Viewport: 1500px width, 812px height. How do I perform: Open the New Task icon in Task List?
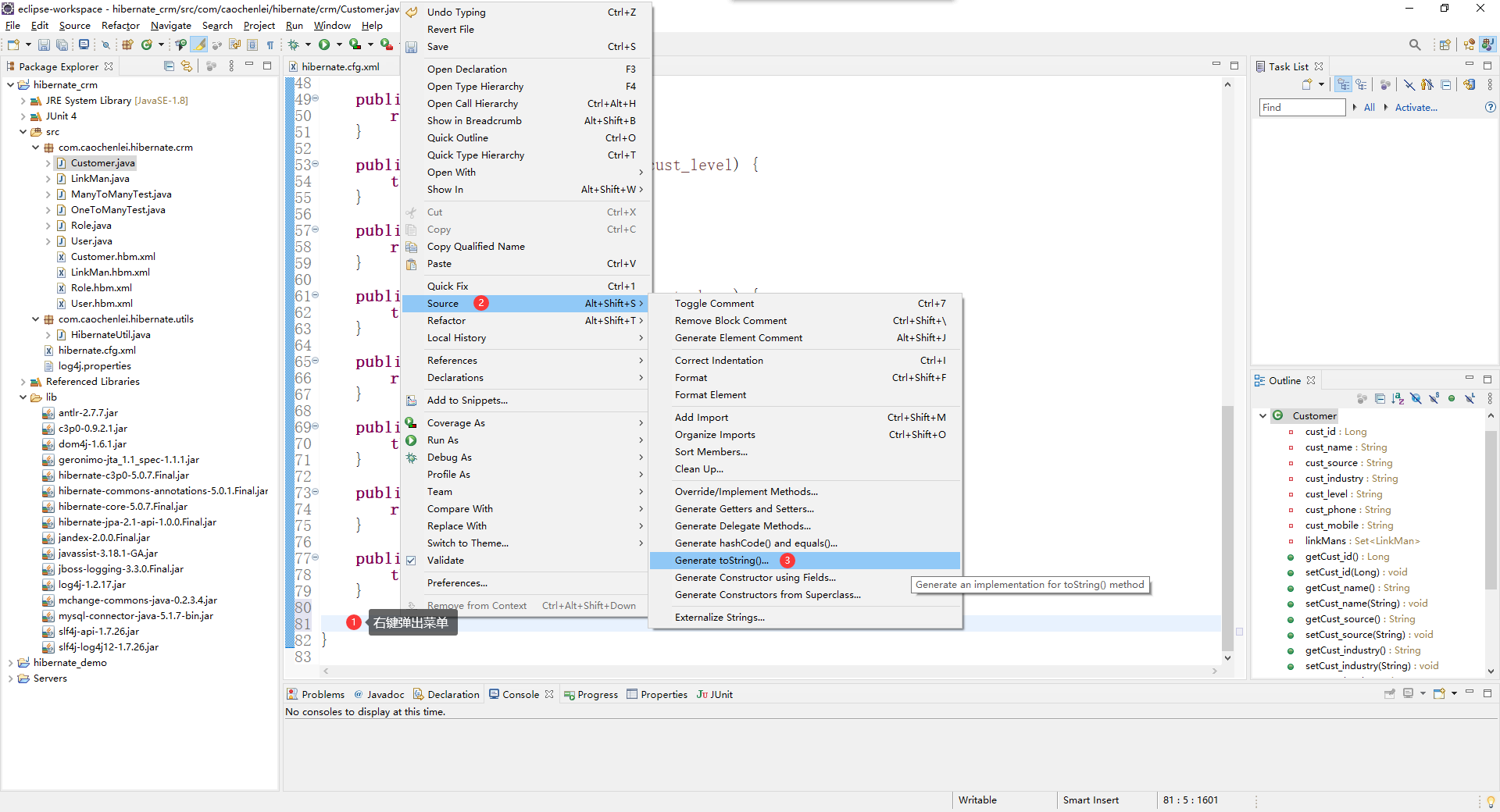1307,84
